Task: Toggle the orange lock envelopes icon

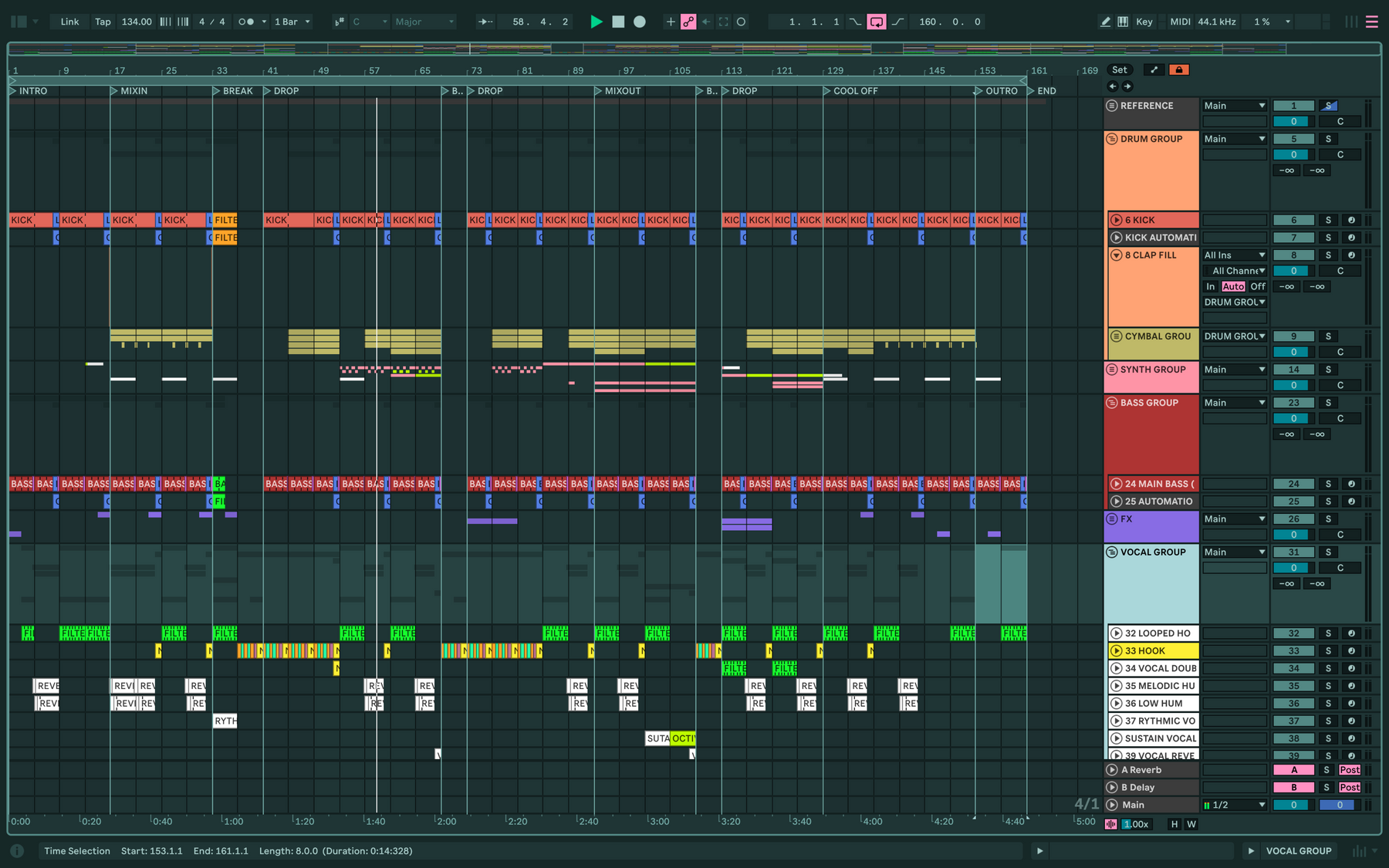Action: [x=1178, y=69]
